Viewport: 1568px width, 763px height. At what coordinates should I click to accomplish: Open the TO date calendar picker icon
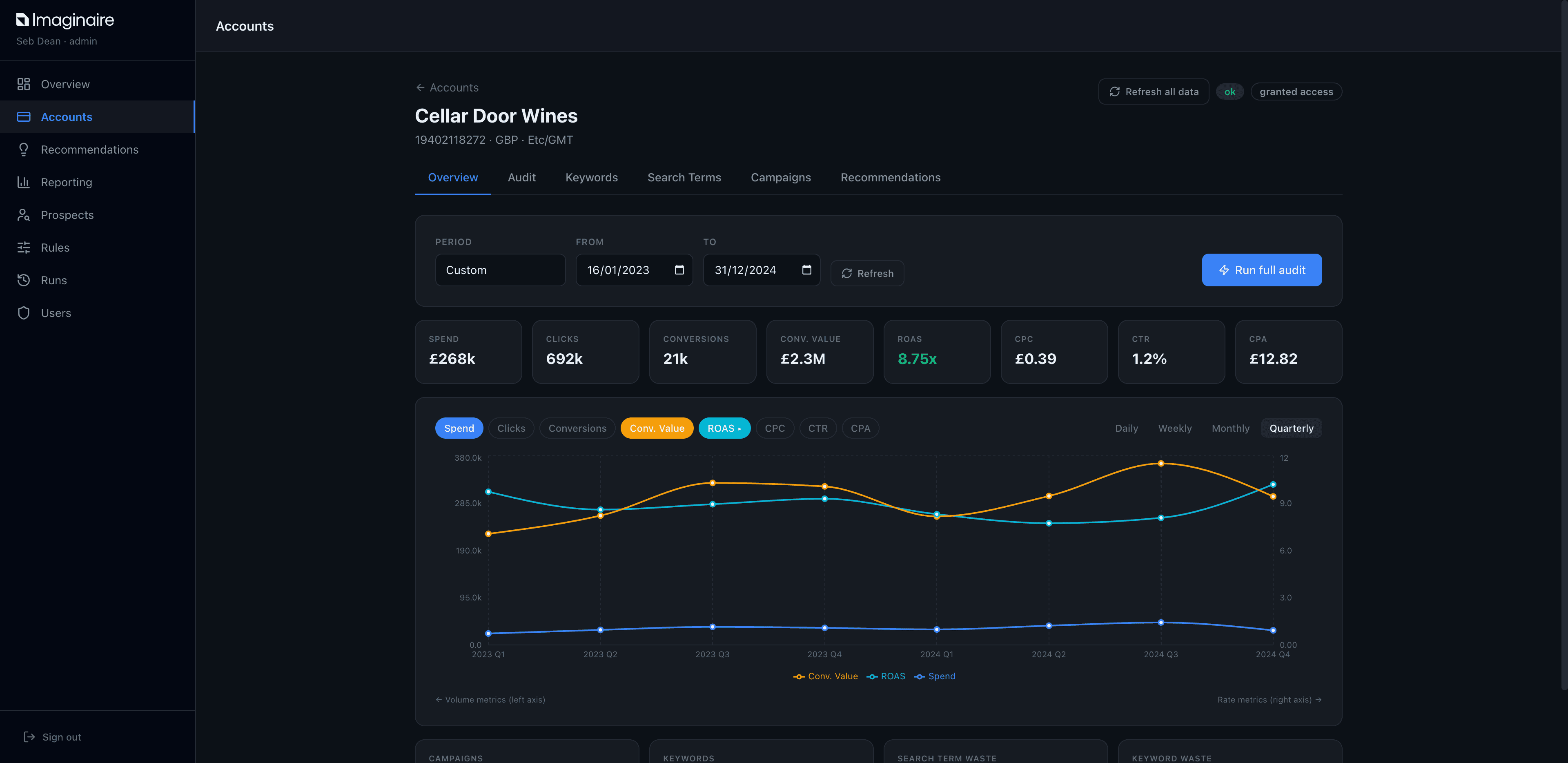pyautogui.click(x=806, y=270)
